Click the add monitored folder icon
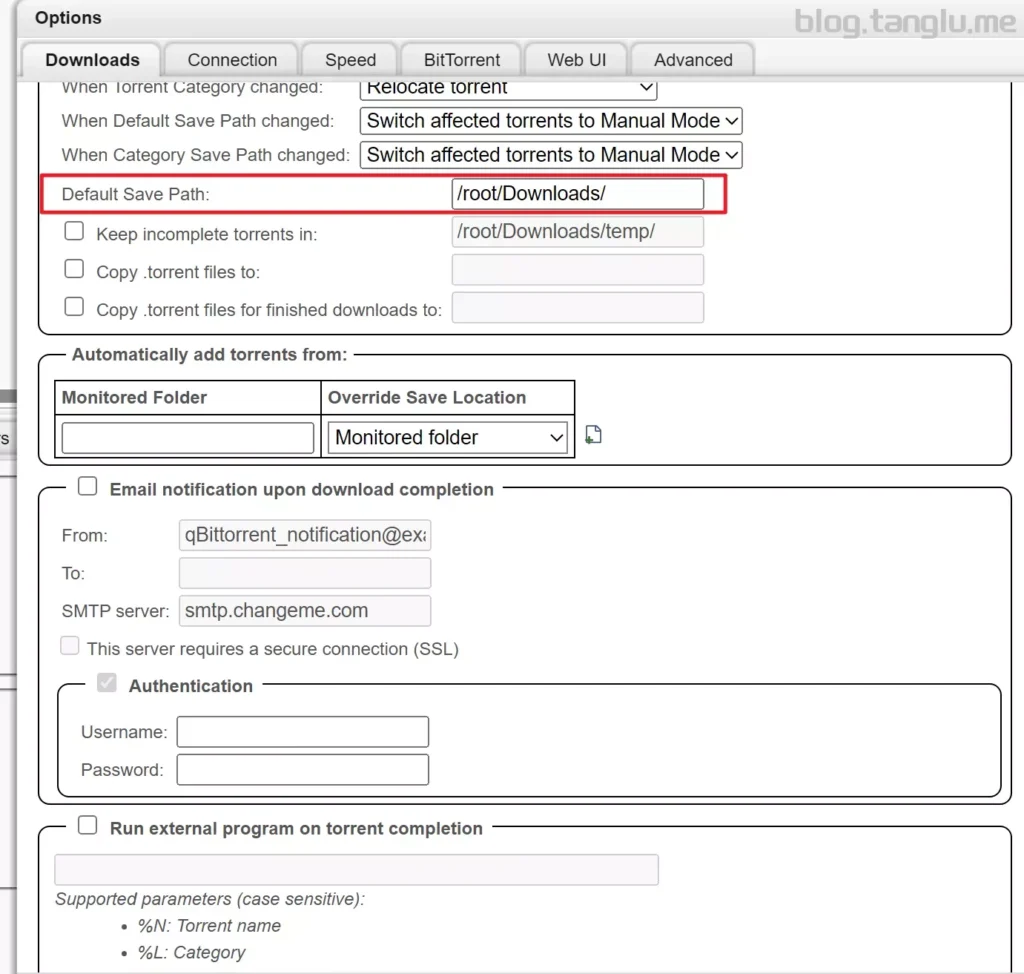 pos(593,435)
